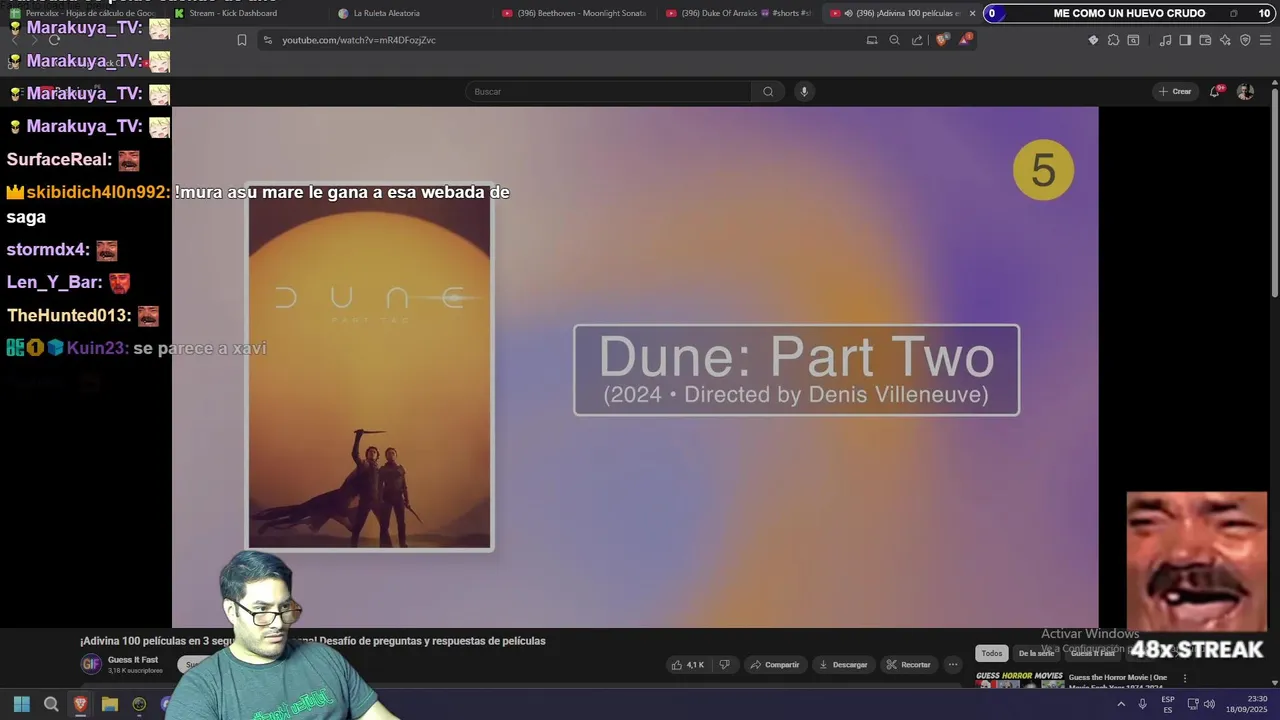The image size is (1280, 720).
Task: Click the ESP language indicator in tray
Action: click(x=1168, y=704)
